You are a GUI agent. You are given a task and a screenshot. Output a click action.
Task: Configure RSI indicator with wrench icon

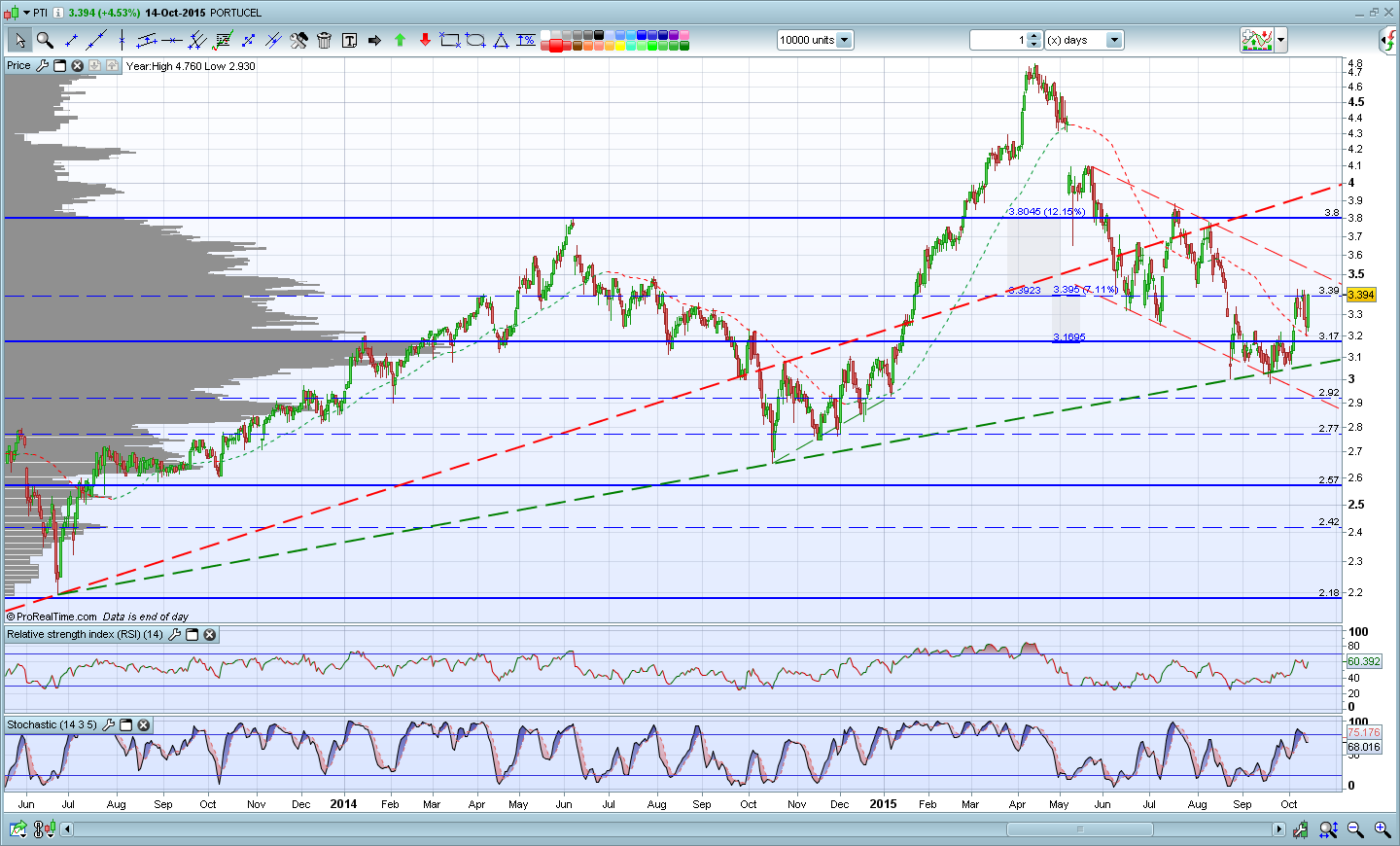[174, 635]
